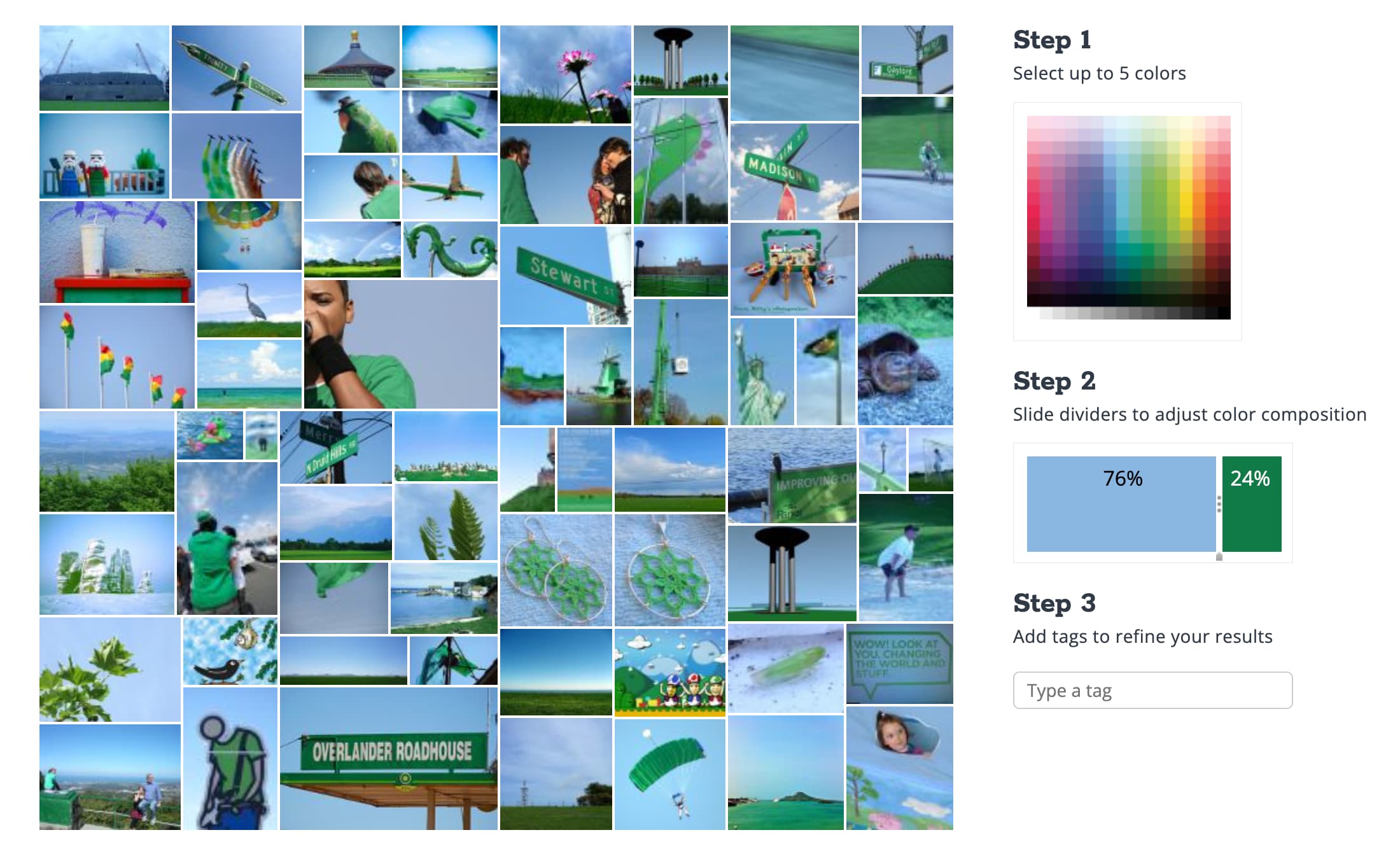Select the Madison street sign thumbnail
Screen dimensions: 1400x858
tap(794, 172)
